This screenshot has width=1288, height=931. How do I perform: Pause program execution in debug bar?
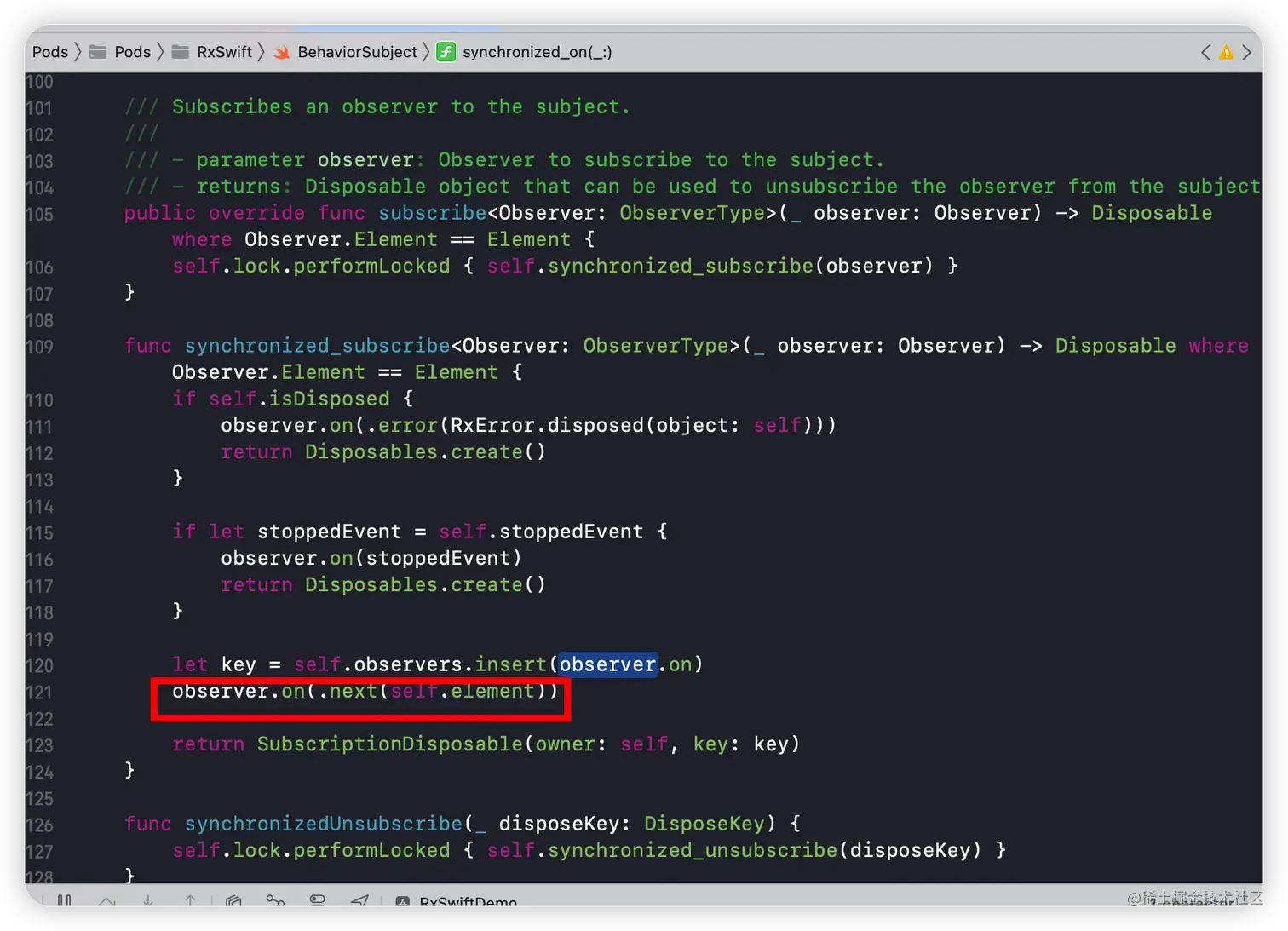[65, 899]
